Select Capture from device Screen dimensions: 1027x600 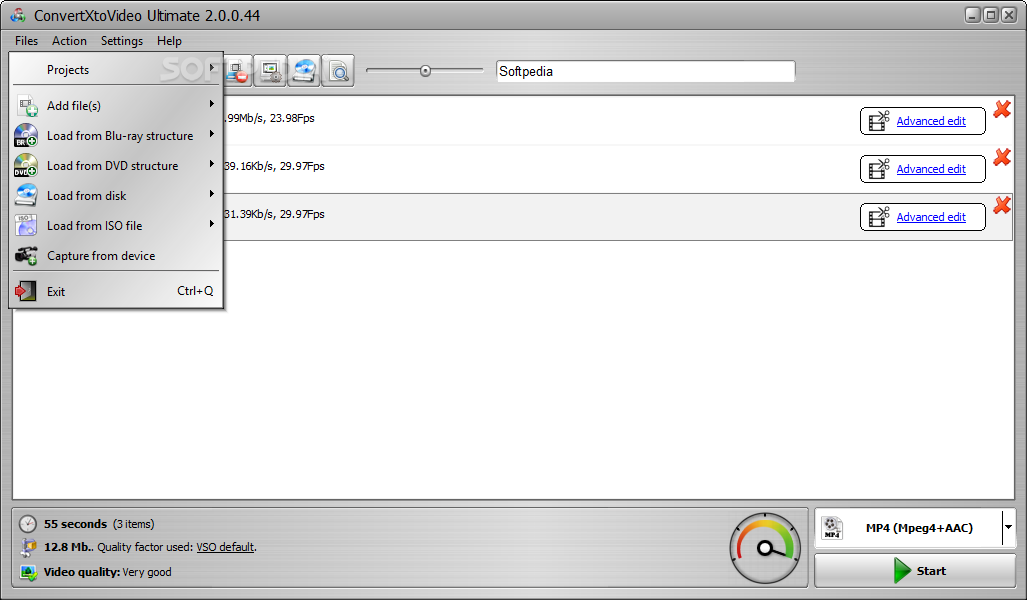117,255
